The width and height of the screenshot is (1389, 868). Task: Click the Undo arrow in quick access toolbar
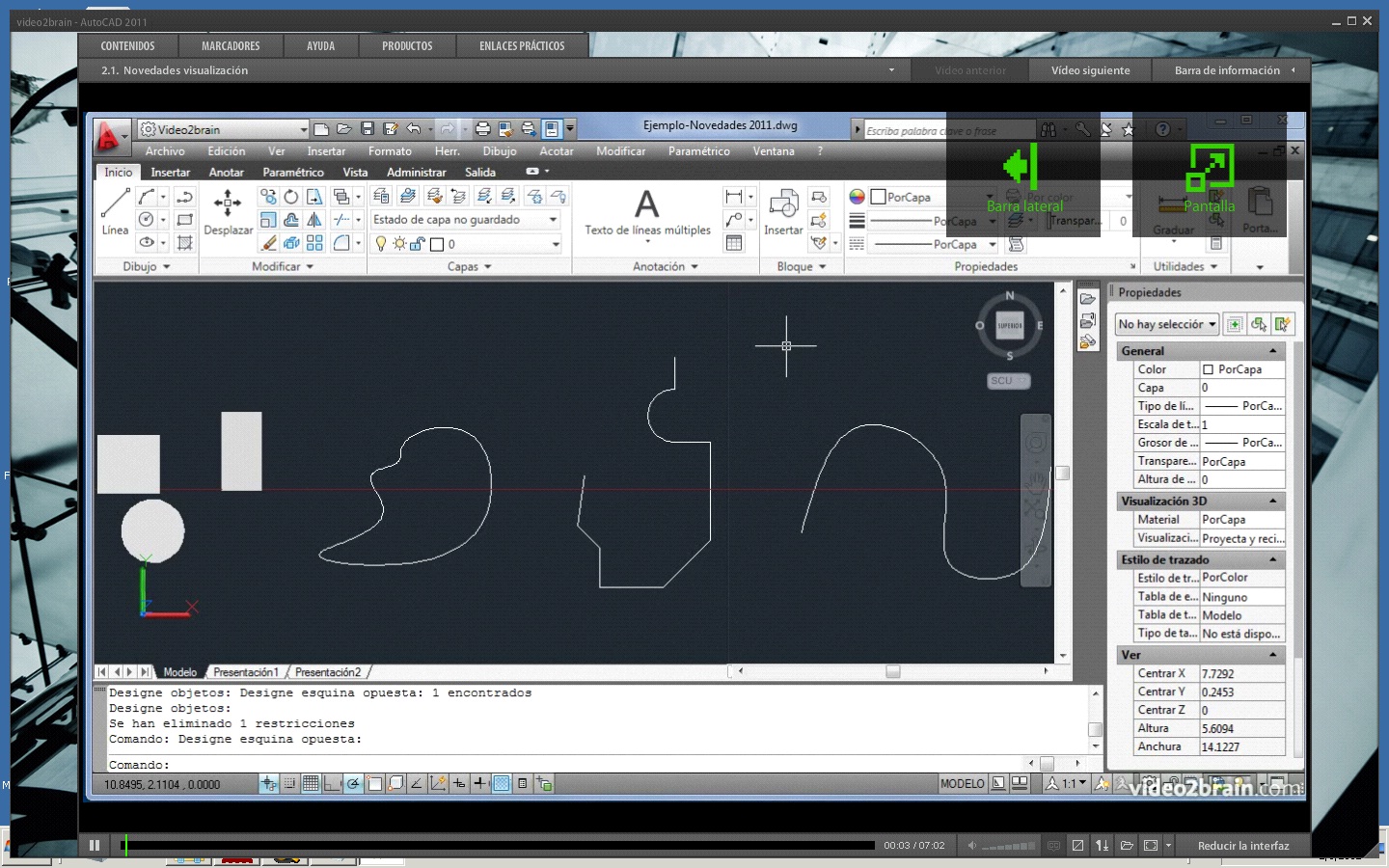point(414,128)
